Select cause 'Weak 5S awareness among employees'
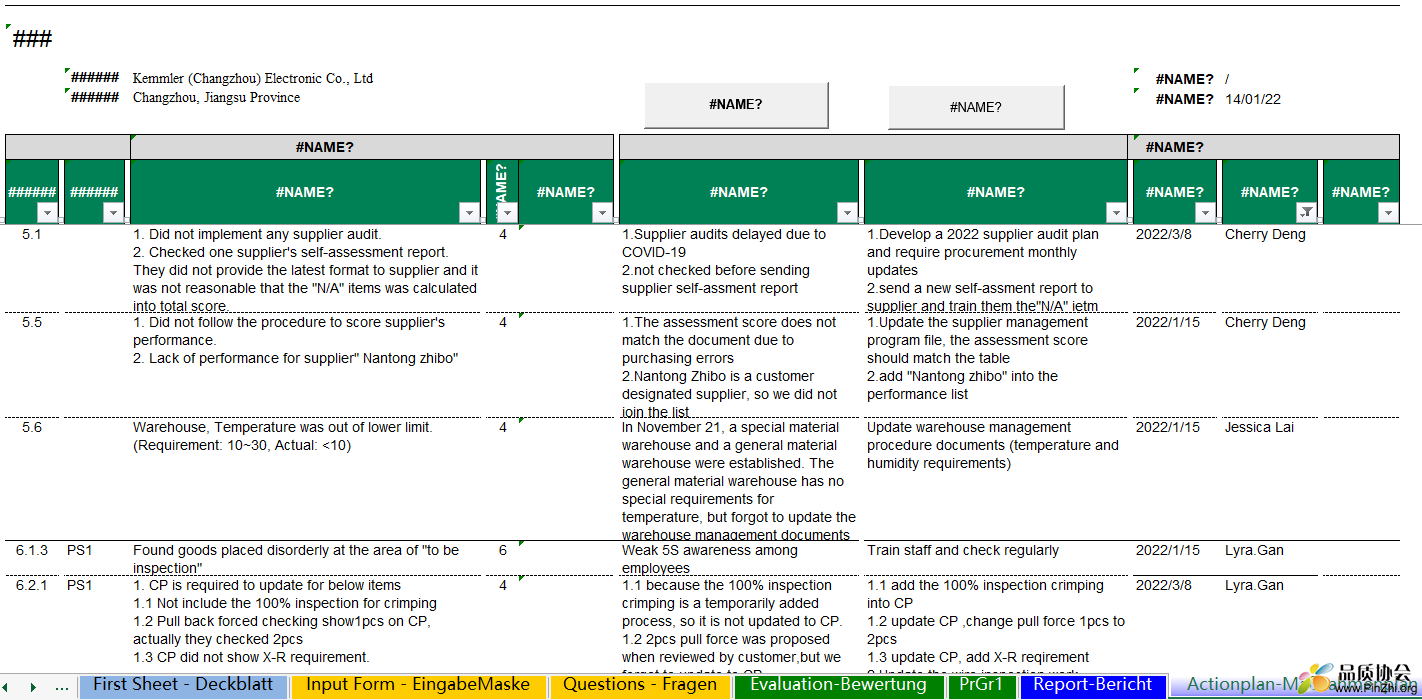 pyautogui.click(x=739, y=558)
